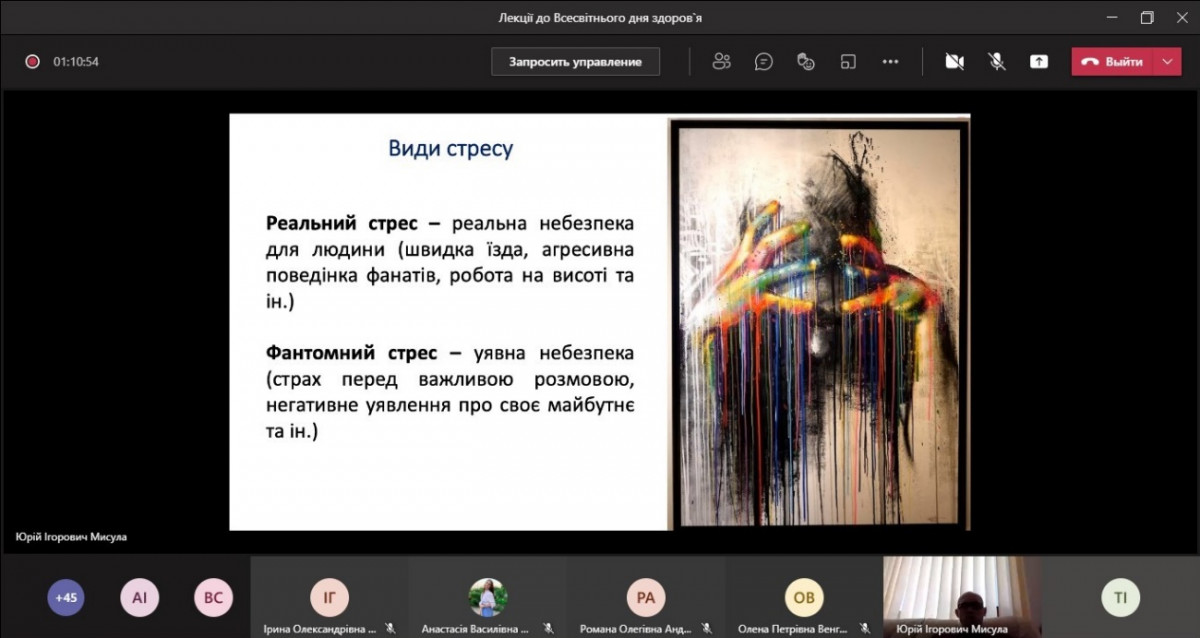
Task: Unmute the microphone
Action: [997, 62]
